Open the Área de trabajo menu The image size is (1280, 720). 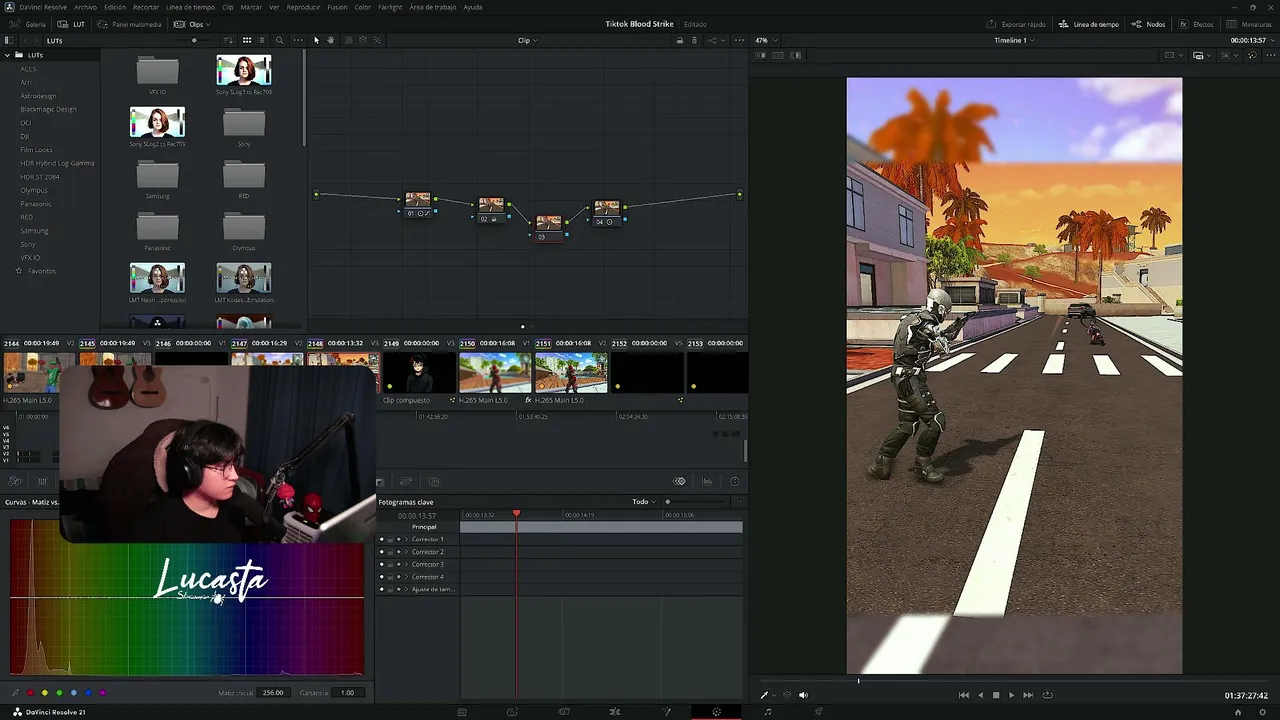click(432, 7)
